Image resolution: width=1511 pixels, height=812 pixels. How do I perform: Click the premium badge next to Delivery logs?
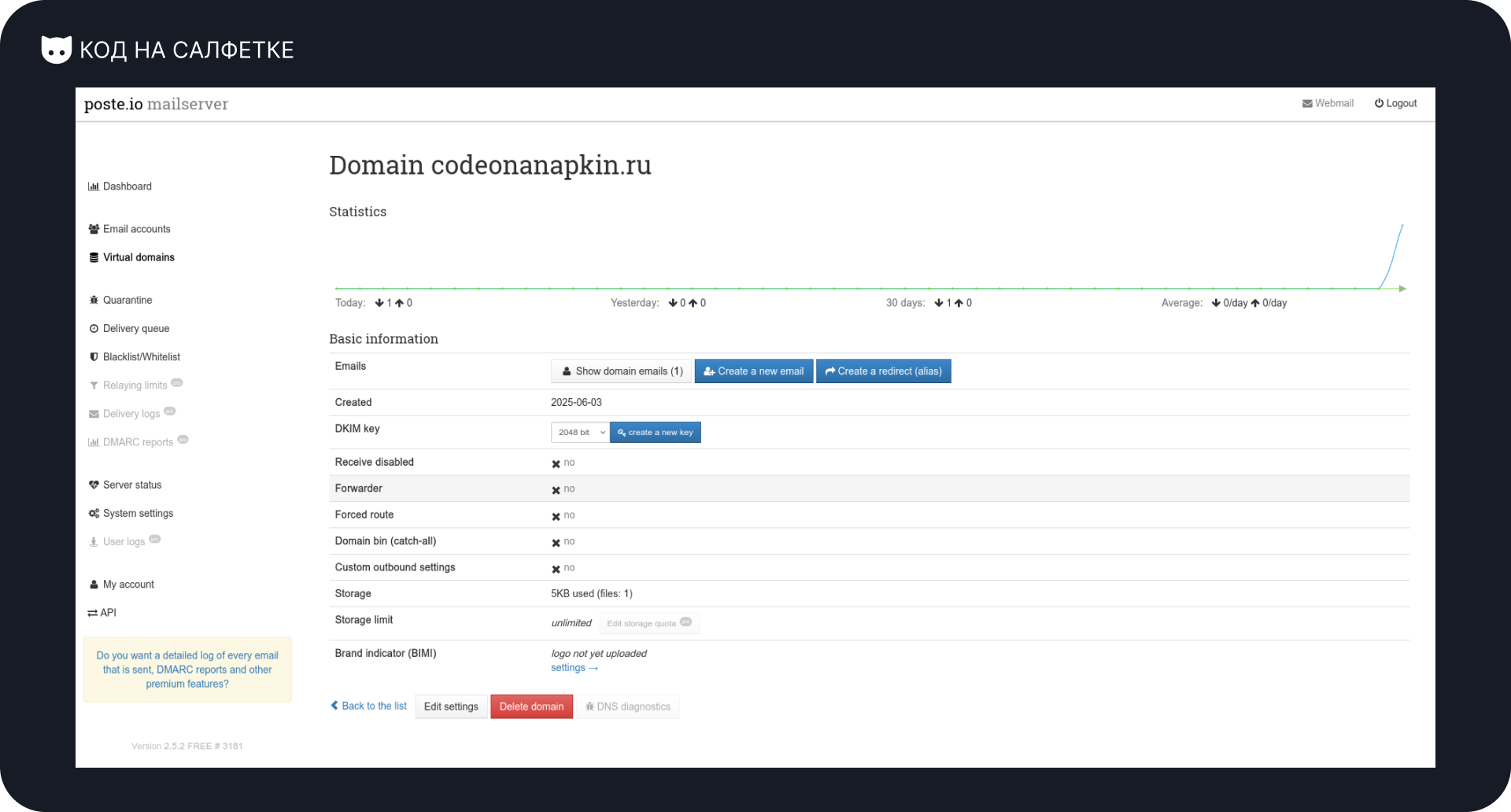pos(170,411)
